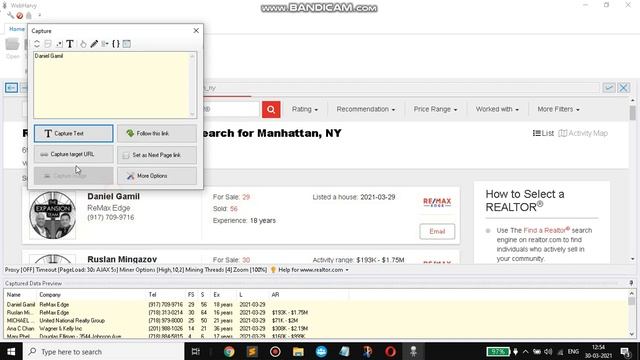Open the list dropdown icon beside the pencil
Screen dimensions: 640x360
pos(105,44)
